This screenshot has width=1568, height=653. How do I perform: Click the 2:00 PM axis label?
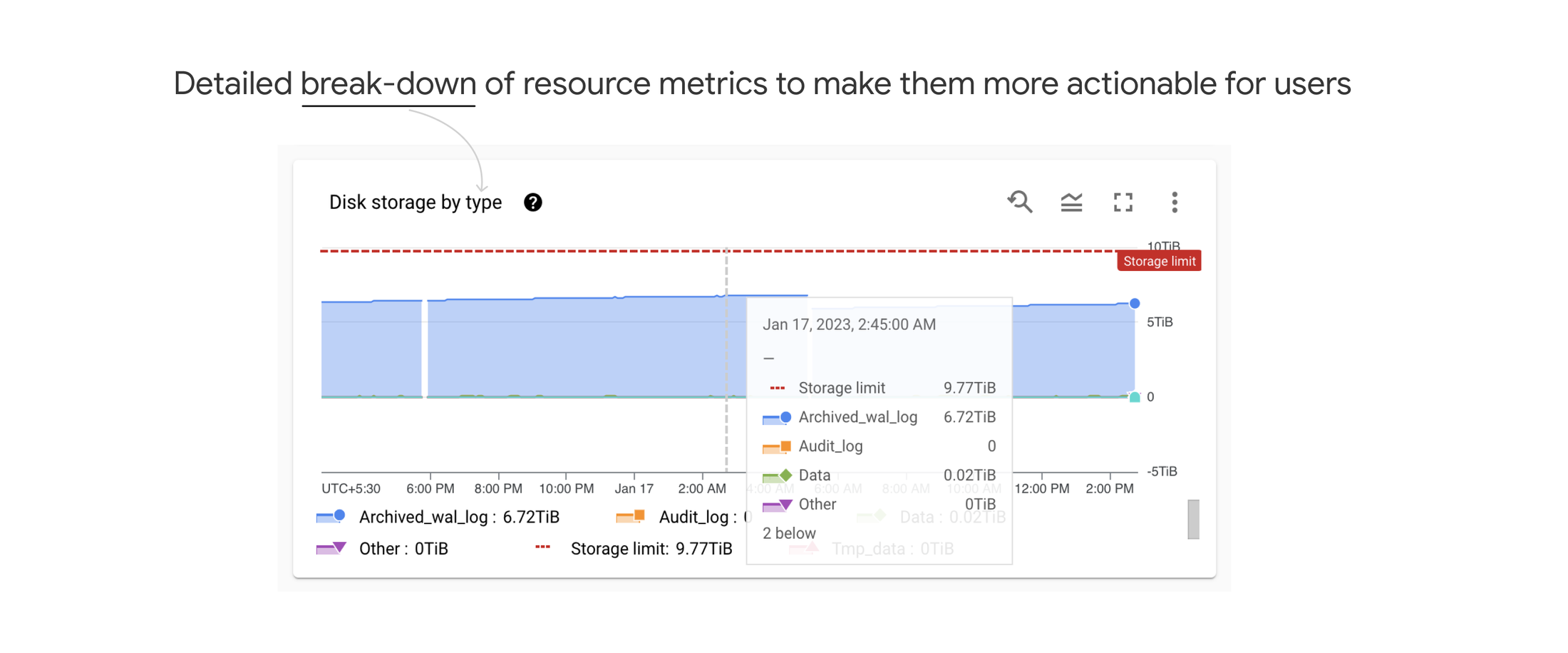(1109, 488)
